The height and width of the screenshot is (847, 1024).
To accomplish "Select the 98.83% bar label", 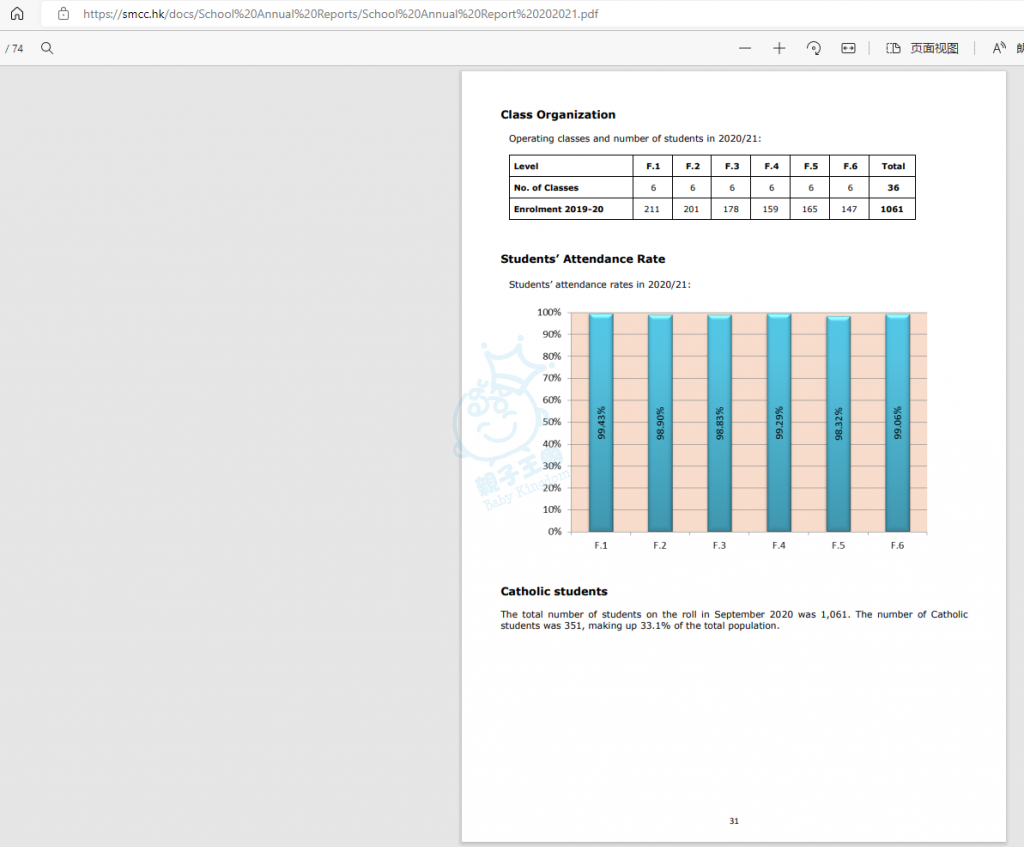I will click(x=720, y=423).
